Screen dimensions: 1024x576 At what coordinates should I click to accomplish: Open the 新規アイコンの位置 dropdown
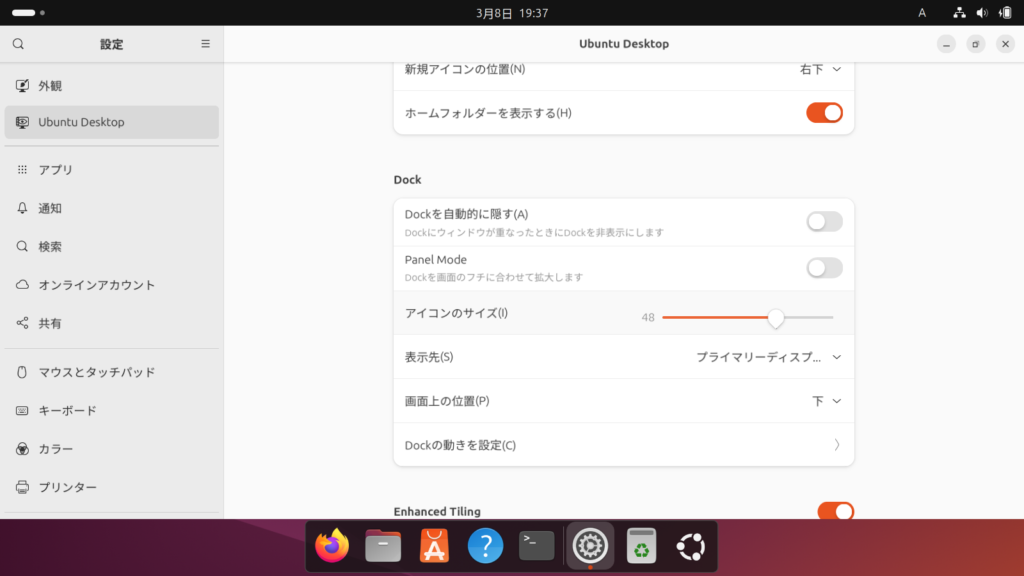tap(821, 69)
